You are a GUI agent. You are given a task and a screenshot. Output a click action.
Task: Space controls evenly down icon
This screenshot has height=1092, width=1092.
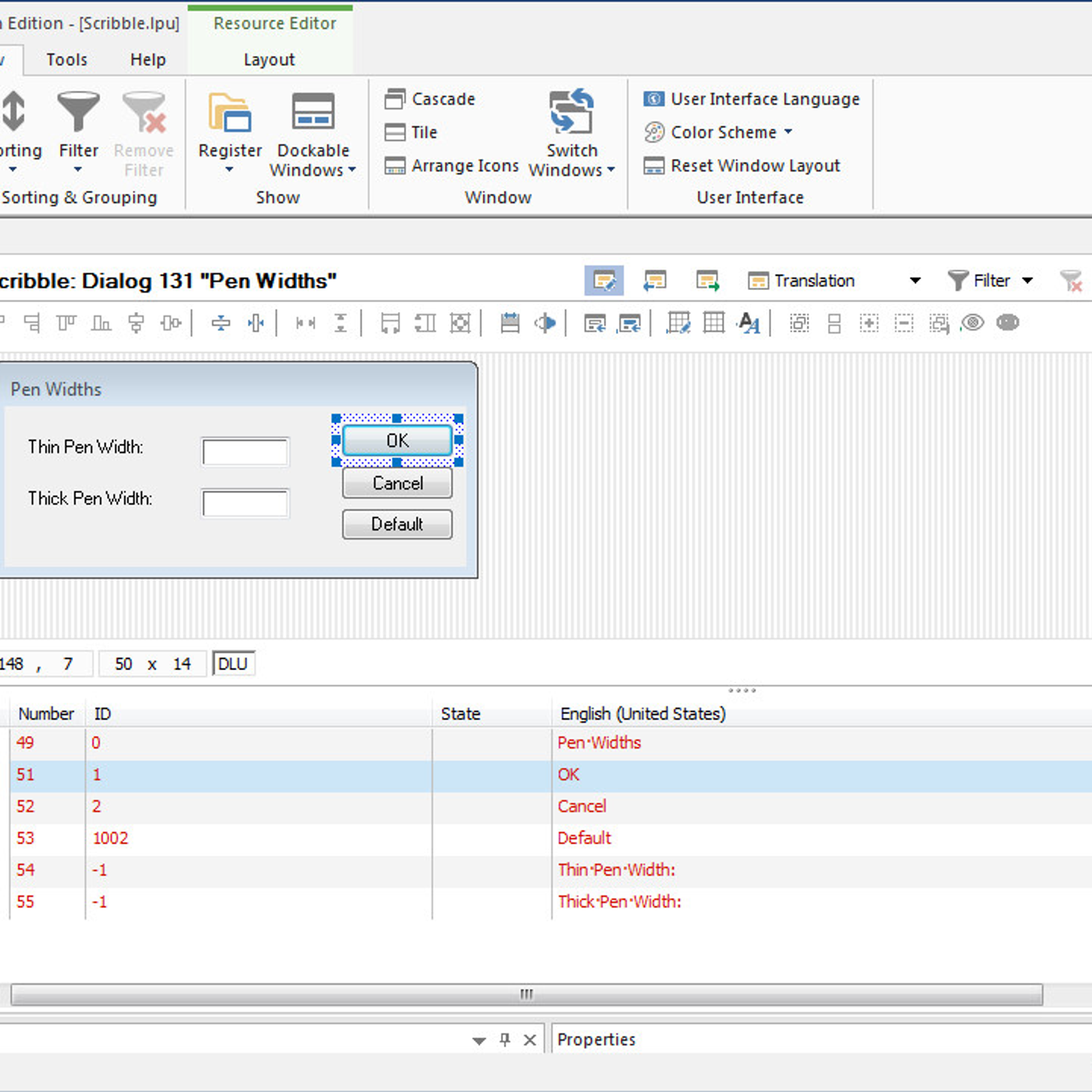point(340,323)
